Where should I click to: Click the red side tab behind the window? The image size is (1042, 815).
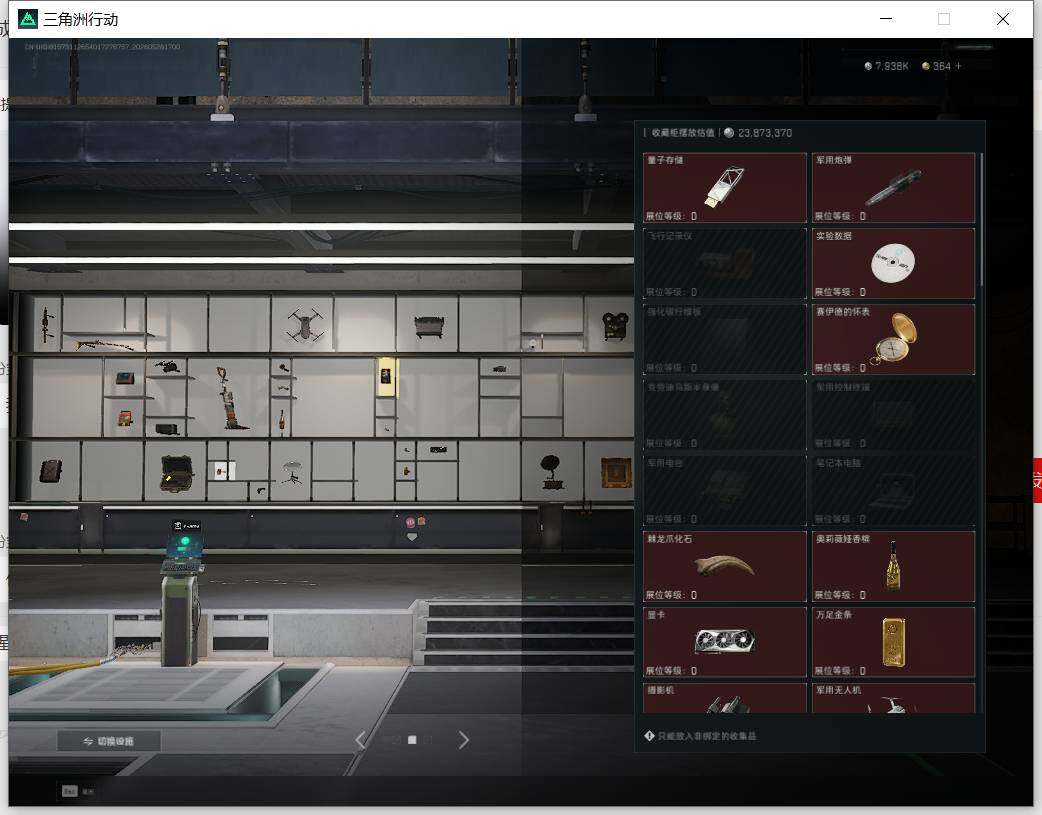[x=1037, y=480]
